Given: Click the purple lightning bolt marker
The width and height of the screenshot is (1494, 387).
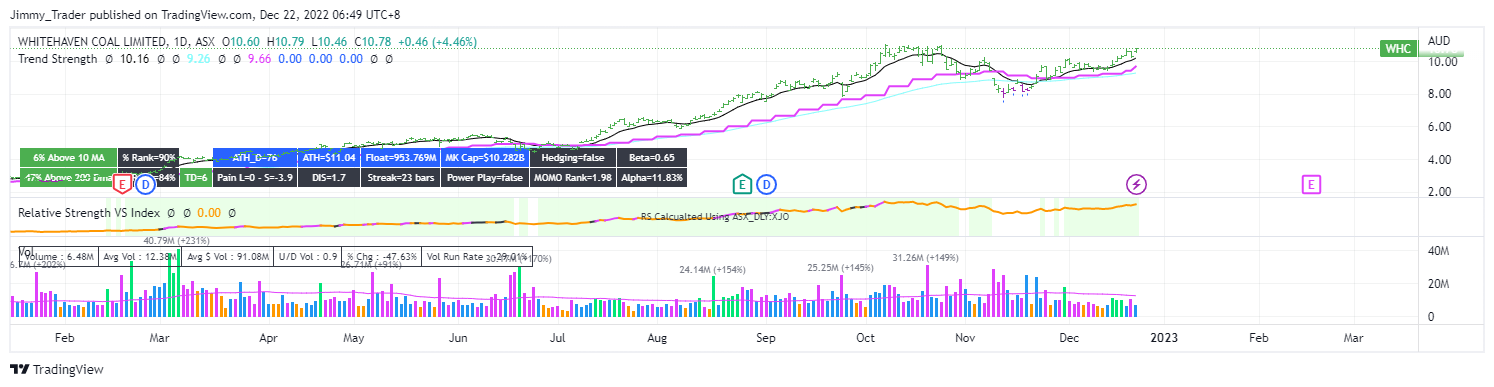Looking at the screenshot, I should coord(1137,184).
